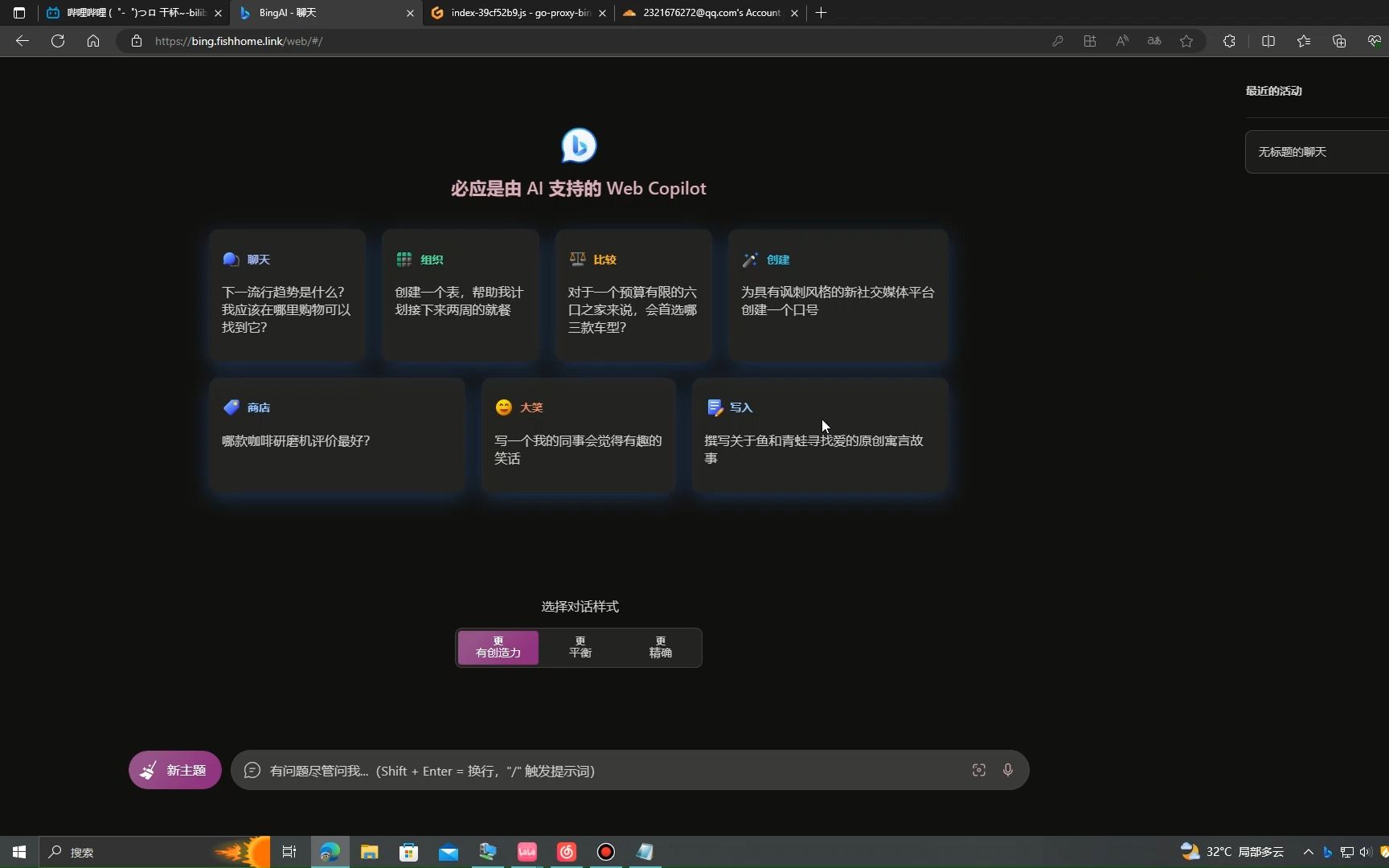Open the password key icon in address bar
This screenshot has height=868, width=1389.
point(1058,41)
